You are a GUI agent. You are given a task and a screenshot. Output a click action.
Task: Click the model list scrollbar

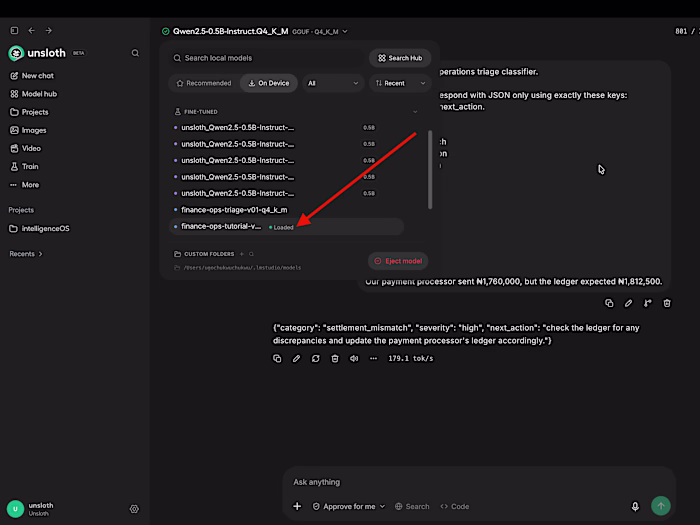(430, 170)
